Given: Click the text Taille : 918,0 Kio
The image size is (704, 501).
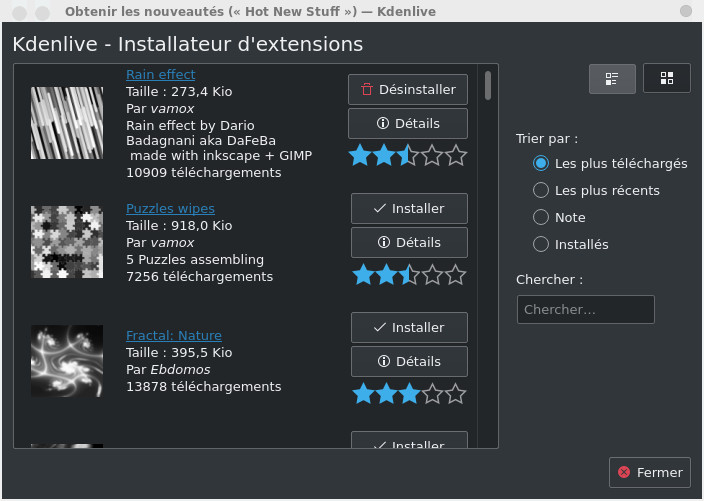Looking at the screenshot, I should (x=179, y=225).
